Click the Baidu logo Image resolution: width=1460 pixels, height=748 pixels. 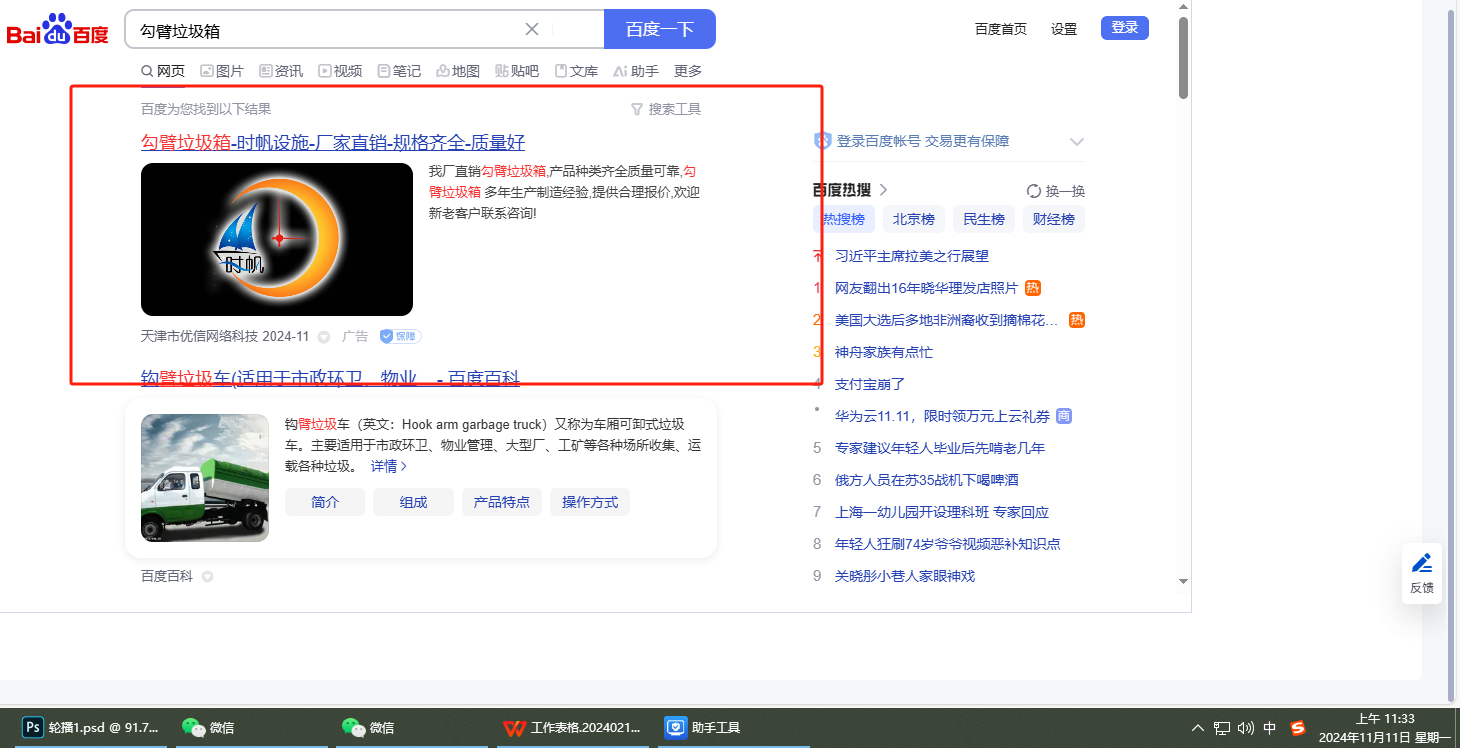[x=57, y=30]
